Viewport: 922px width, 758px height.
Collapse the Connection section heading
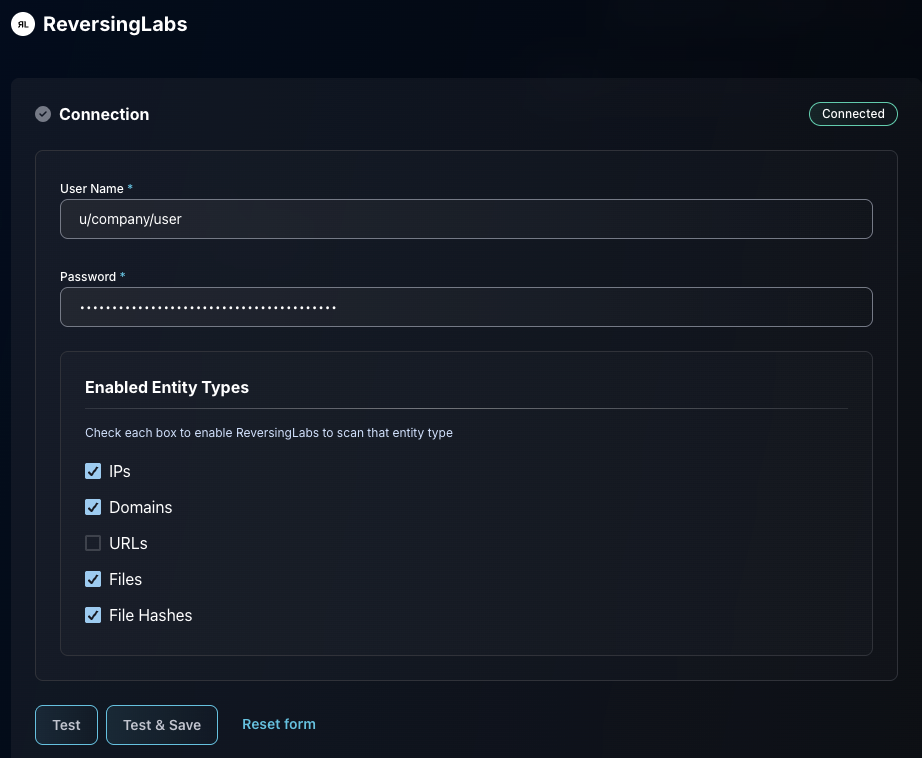(x=104, y=114)
